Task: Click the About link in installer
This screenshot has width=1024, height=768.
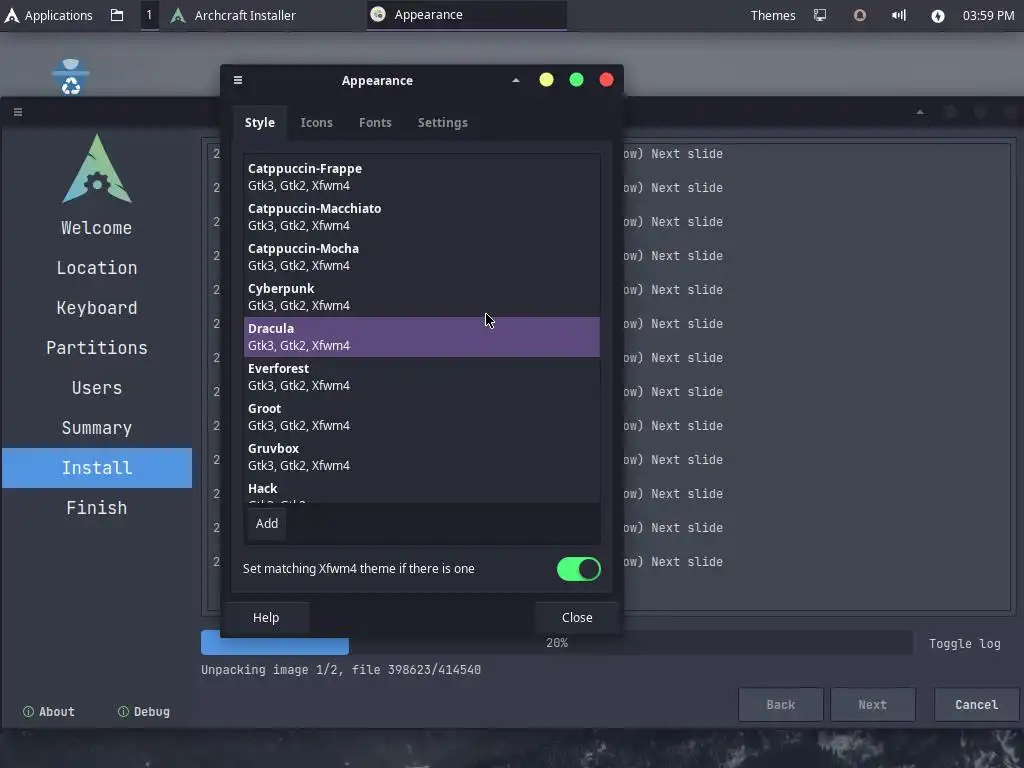Action: [49, 712]
